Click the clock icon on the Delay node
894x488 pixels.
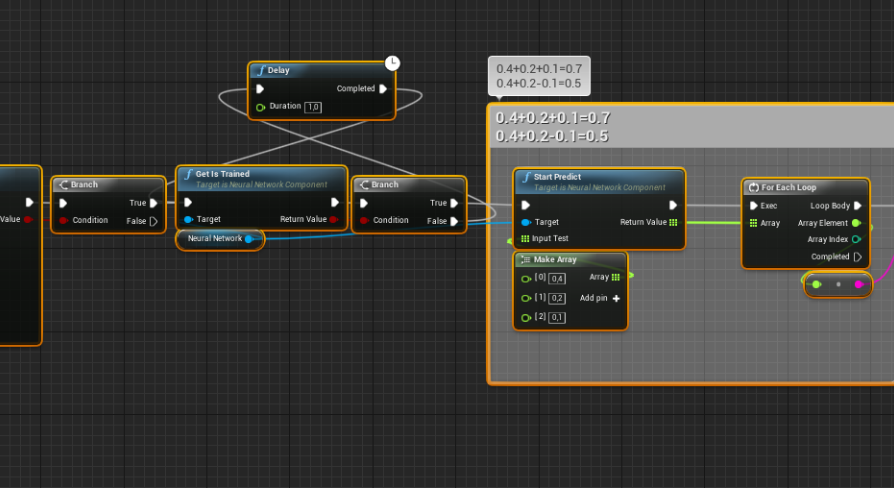[x=392, y=63]
